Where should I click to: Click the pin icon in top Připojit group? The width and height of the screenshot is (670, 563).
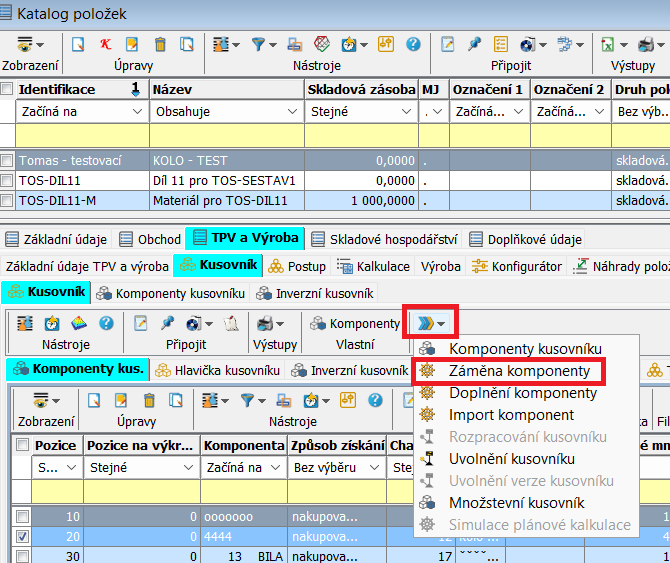(475, 44)
